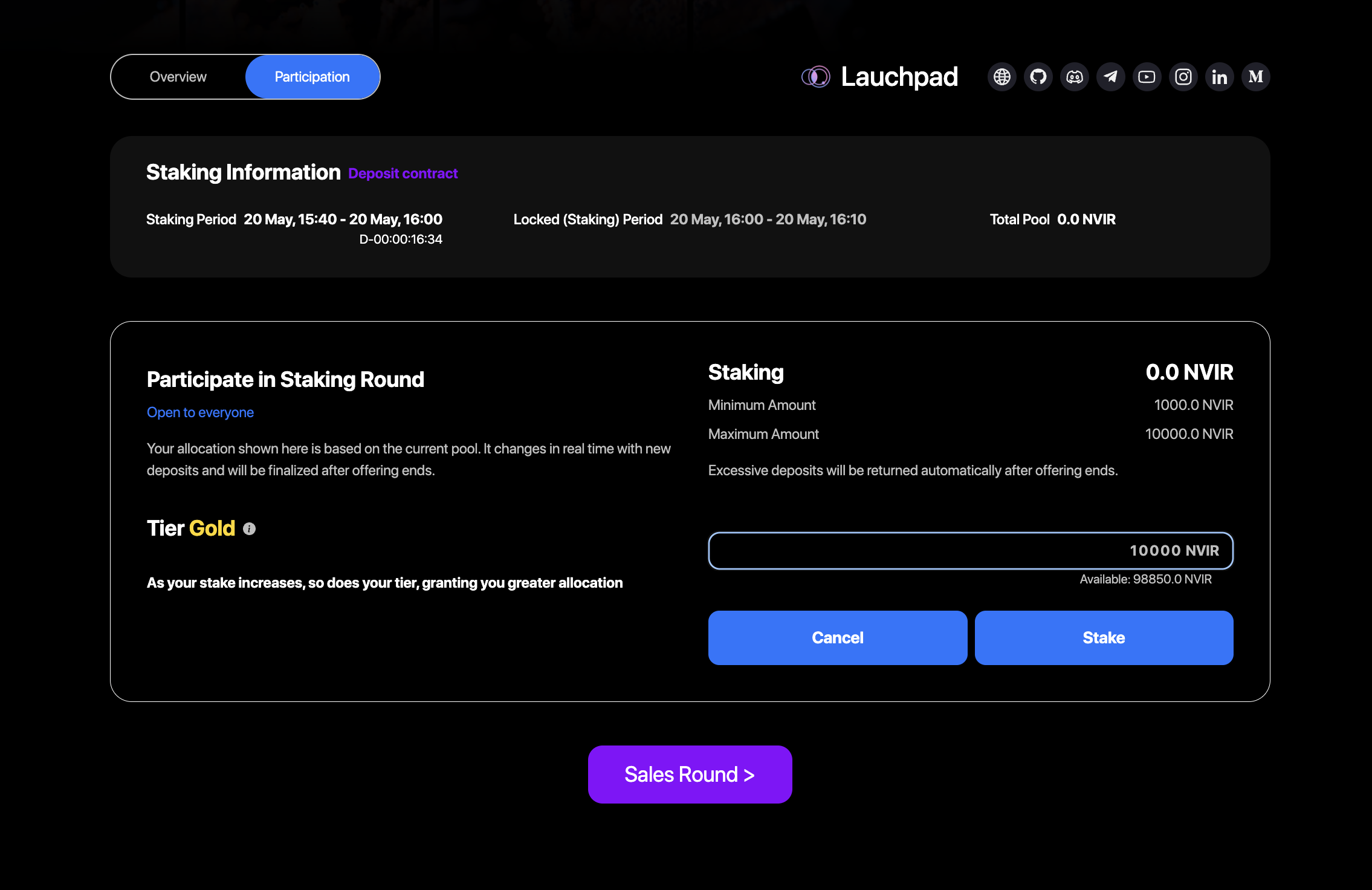This screenshot has height=890, width=1372.
Task: Open the website globe icon
Action: tap(1002, 77)
